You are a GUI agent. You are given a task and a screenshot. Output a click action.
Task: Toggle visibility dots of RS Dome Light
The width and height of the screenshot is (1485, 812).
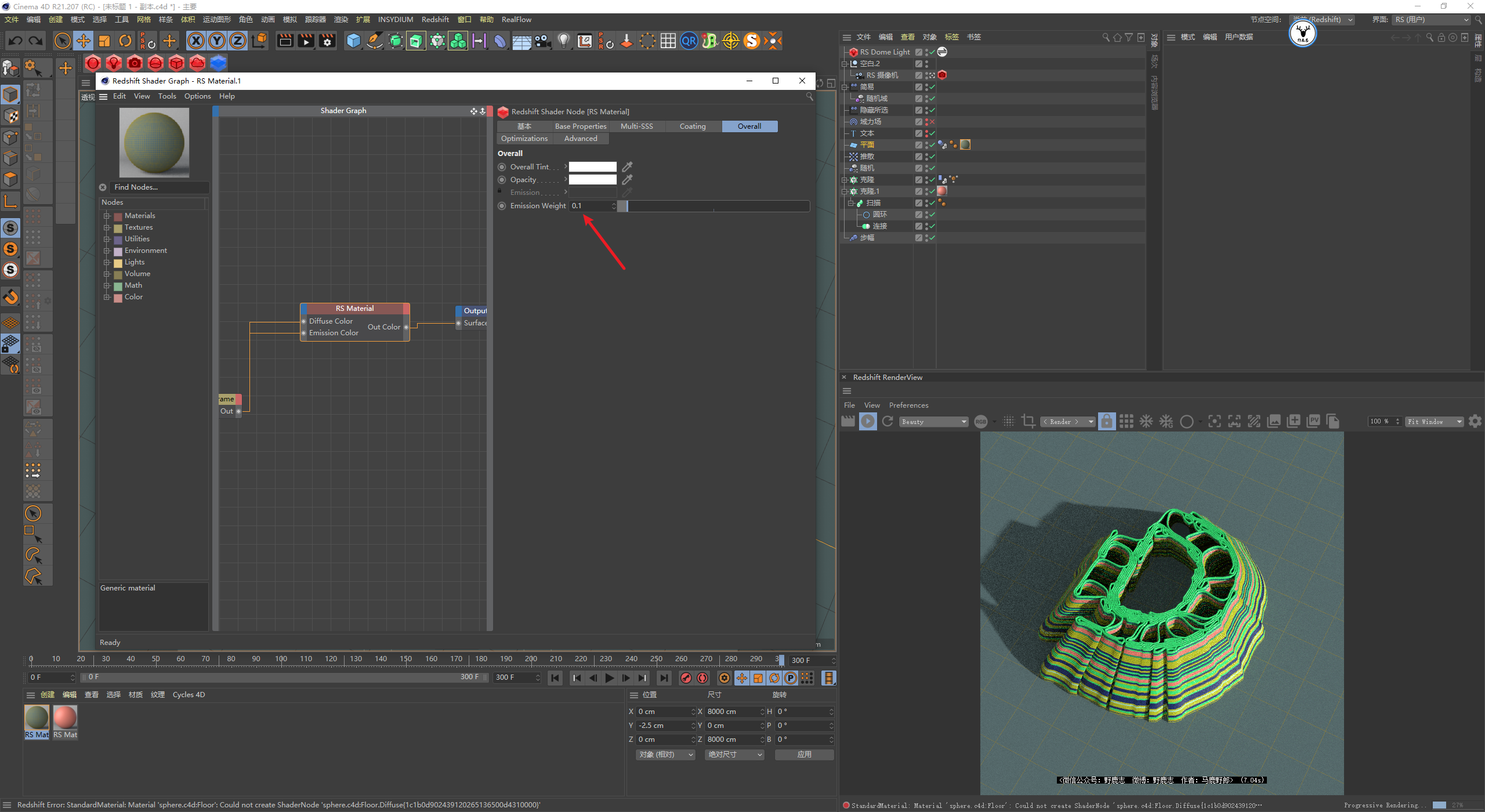pos(926,52)
